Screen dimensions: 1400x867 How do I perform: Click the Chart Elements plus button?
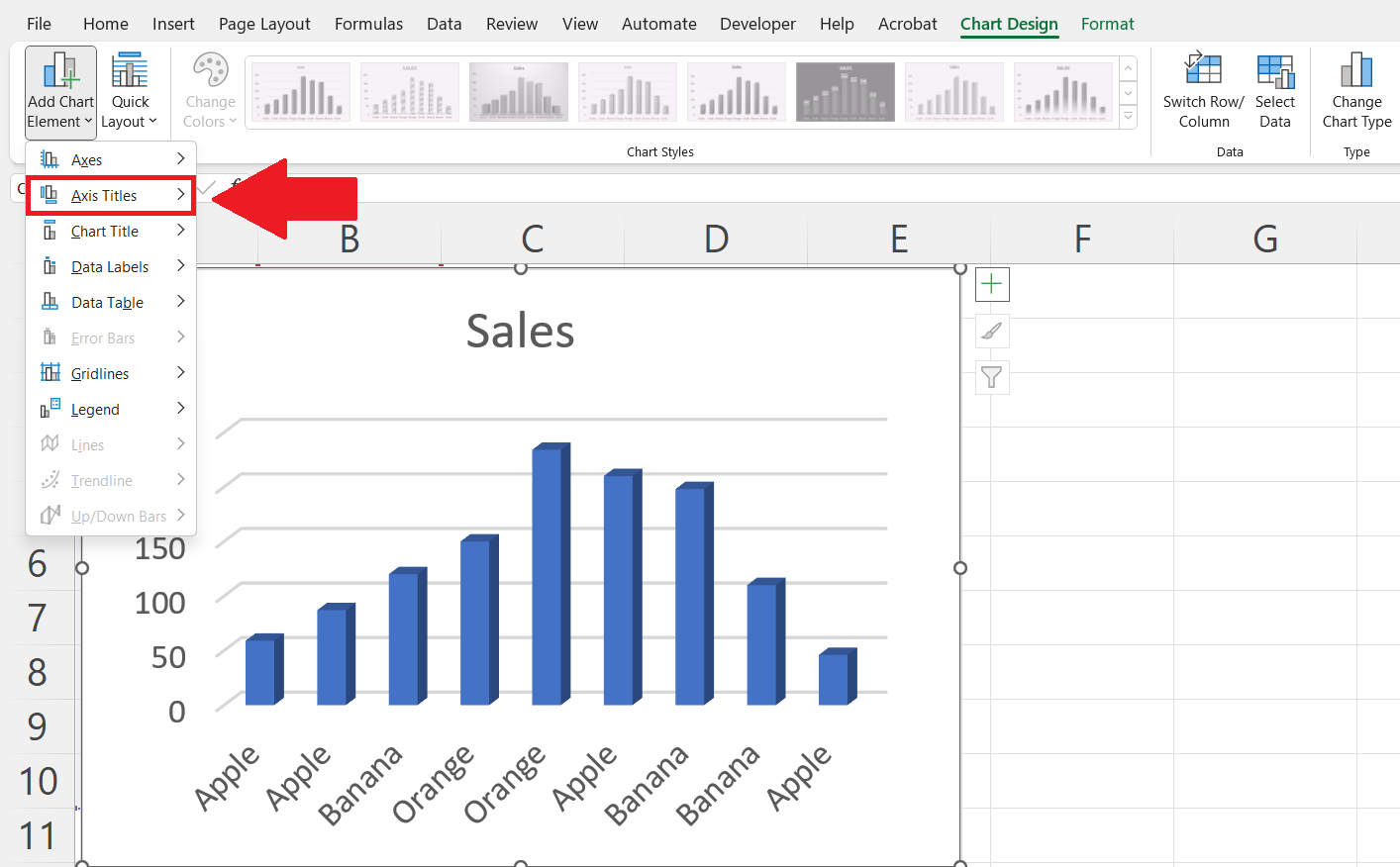click(x=992, y=285)
